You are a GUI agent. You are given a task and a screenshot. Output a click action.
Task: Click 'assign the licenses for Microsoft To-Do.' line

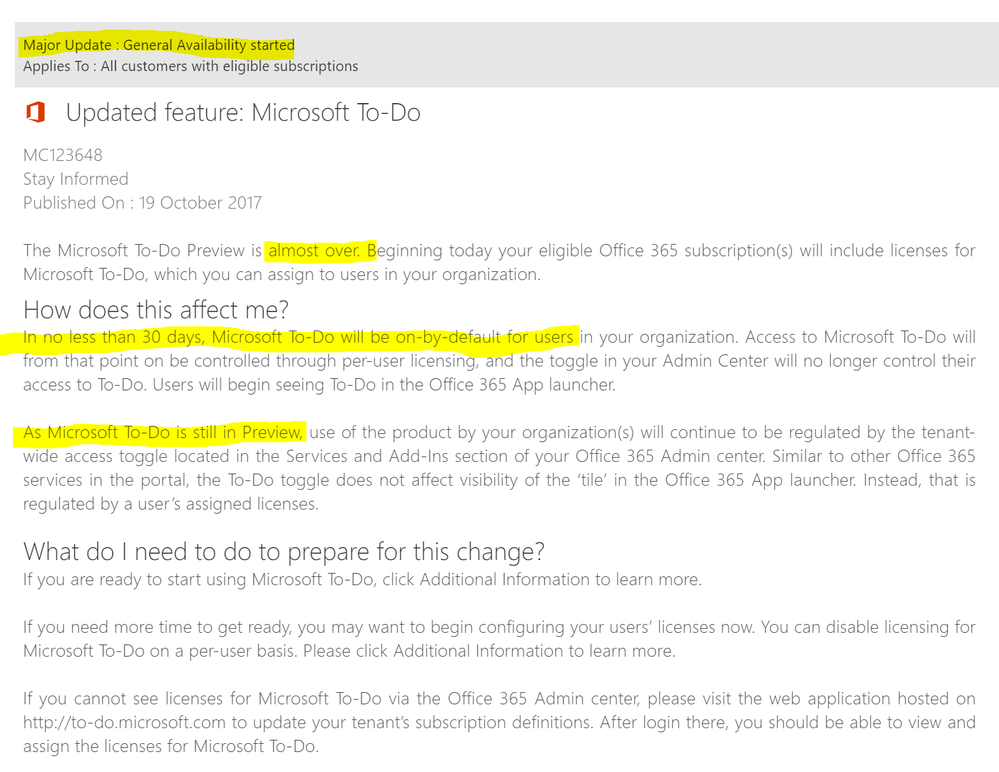pos(171,747)
